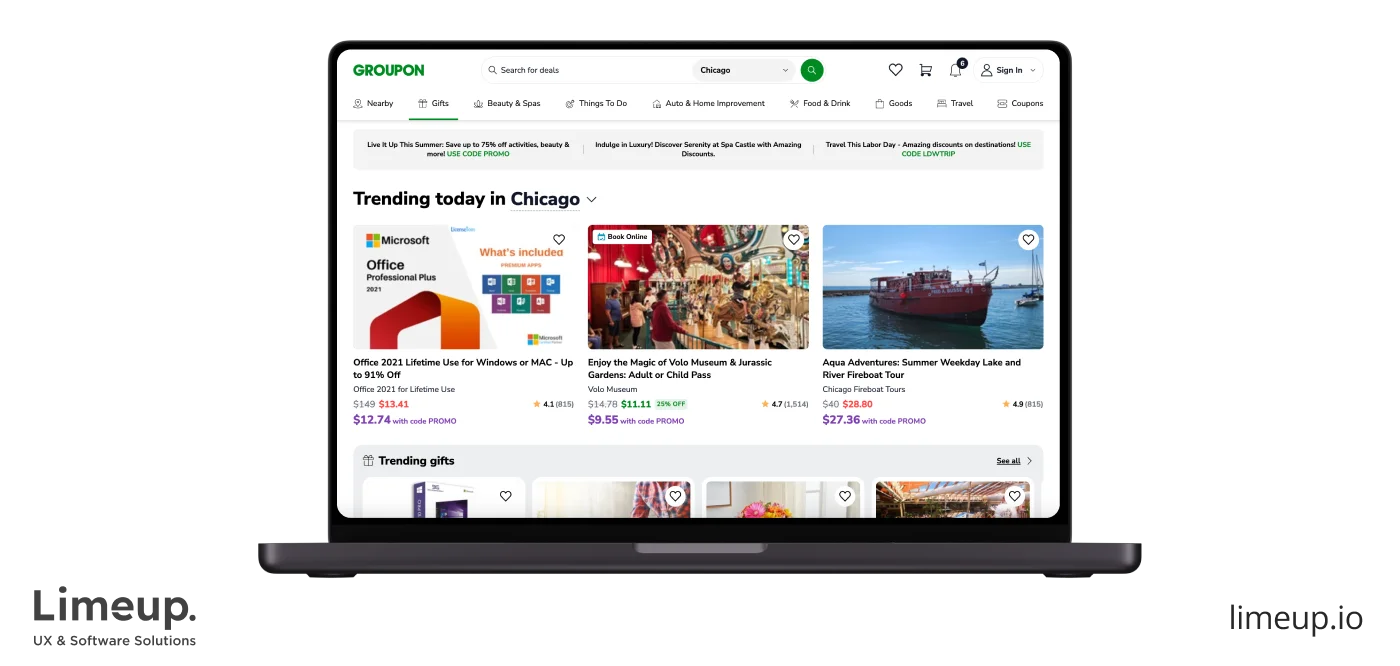Click the Book Online badge on Volo Museum
Screen dimensions: 1400x666
(621, 237)
